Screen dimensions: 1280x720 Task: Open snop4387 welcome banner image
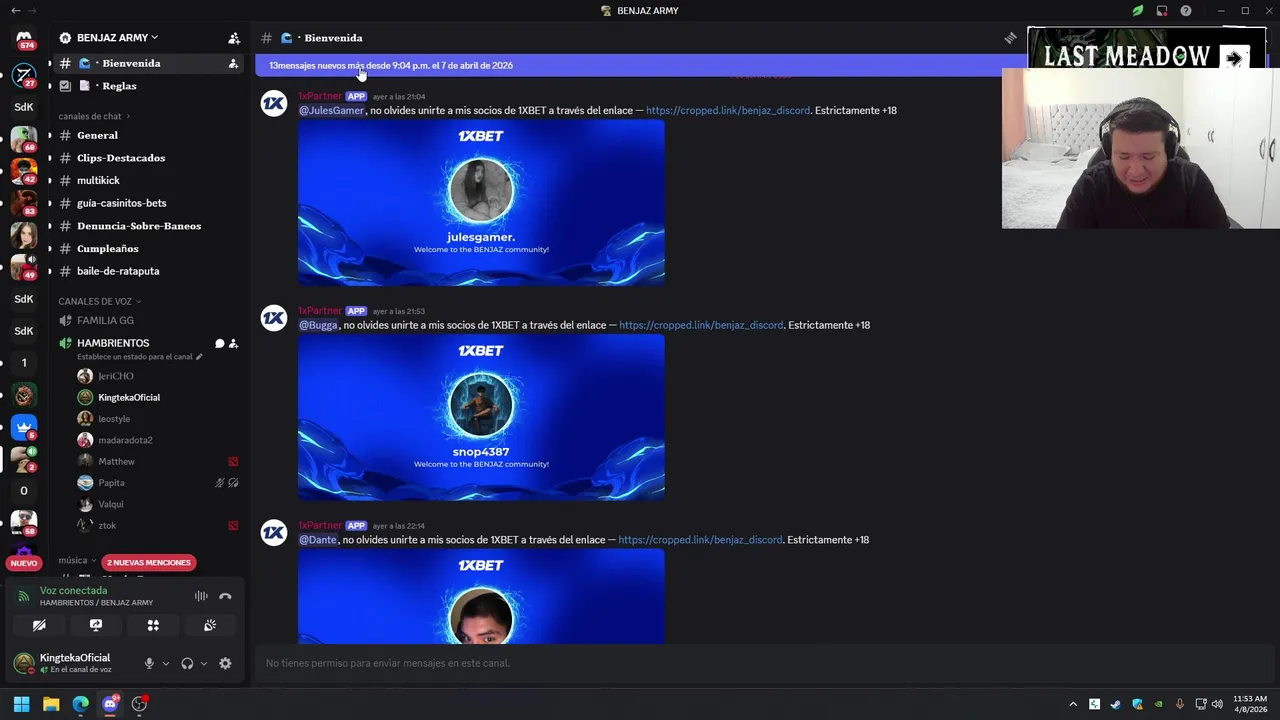[481, 417]
